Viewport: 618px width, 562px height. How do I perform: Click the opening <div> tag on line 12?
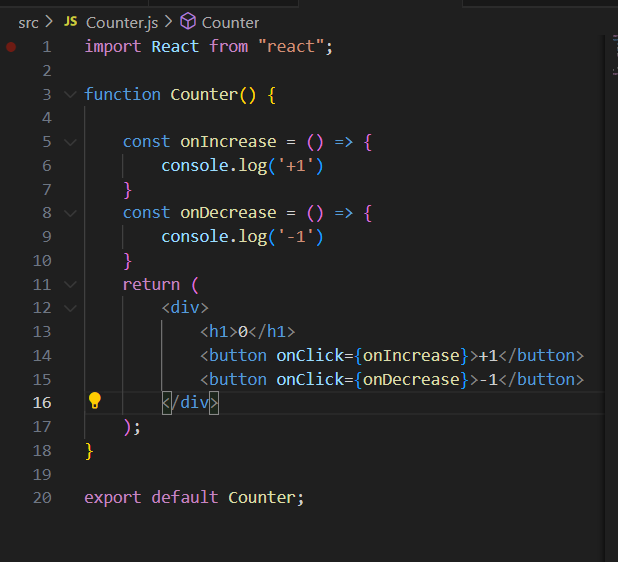pos(185,308)
